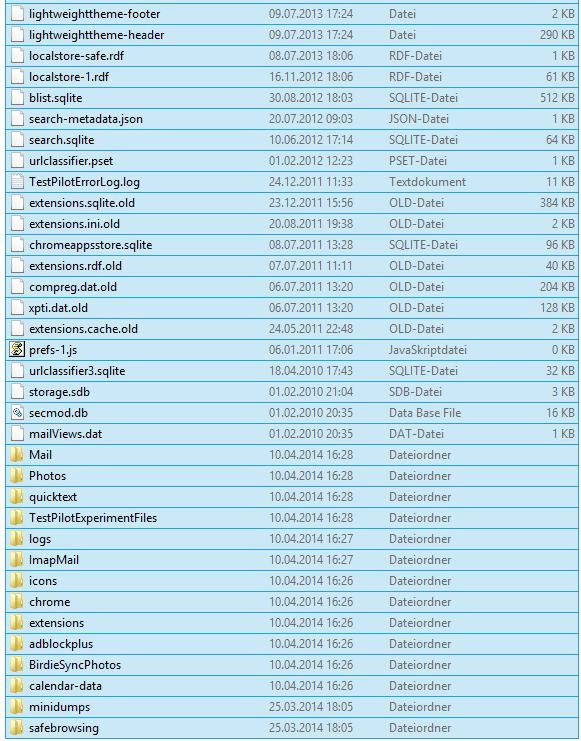Click chromeappsstore.sqlite file name

pyautogui.click(x=91, y=245)
